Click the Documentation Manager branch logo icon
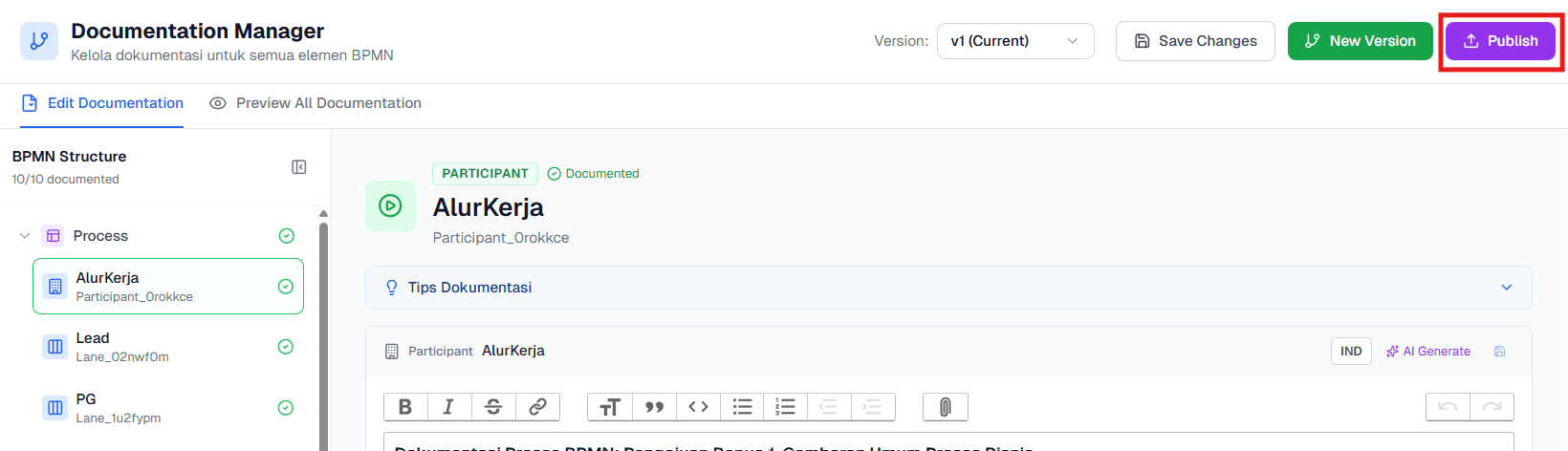Viewport: 1568px width, 451px height. click(39, 41)
